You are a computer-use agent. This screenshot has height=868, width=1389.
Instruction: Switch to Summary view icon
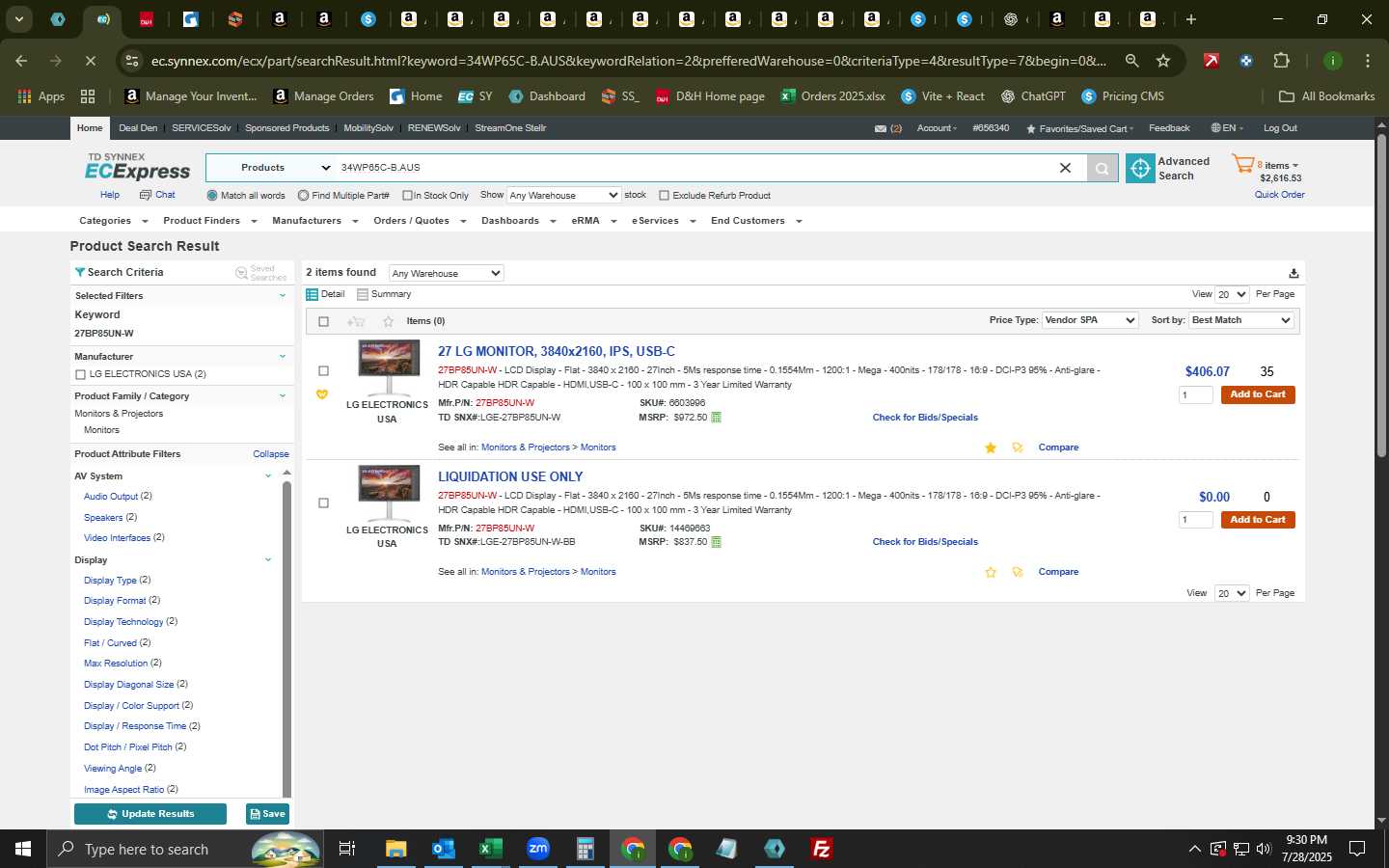[363, 294]
